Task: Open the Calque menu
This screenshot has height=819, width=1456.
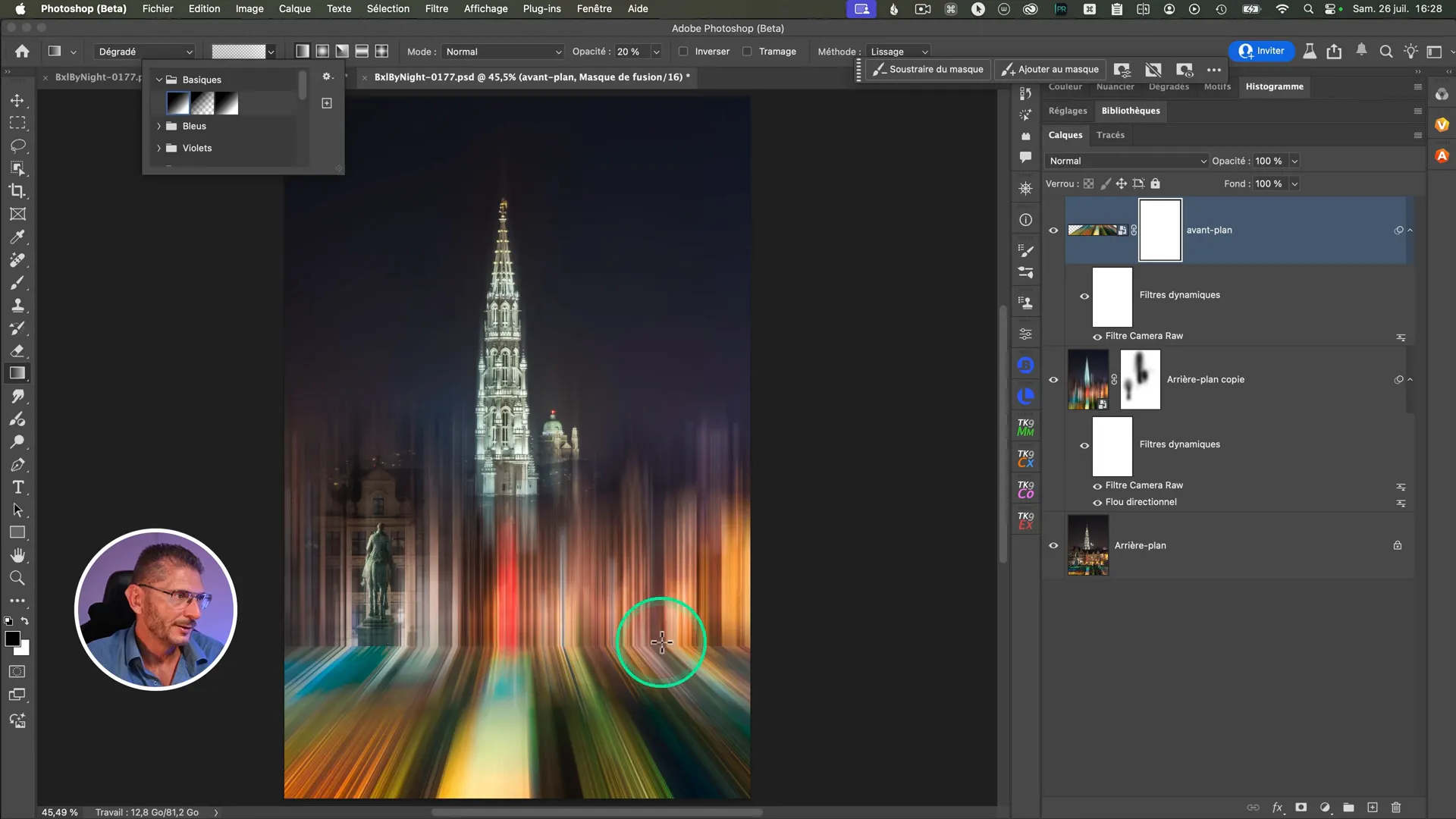Action: (x=294, y=8)
